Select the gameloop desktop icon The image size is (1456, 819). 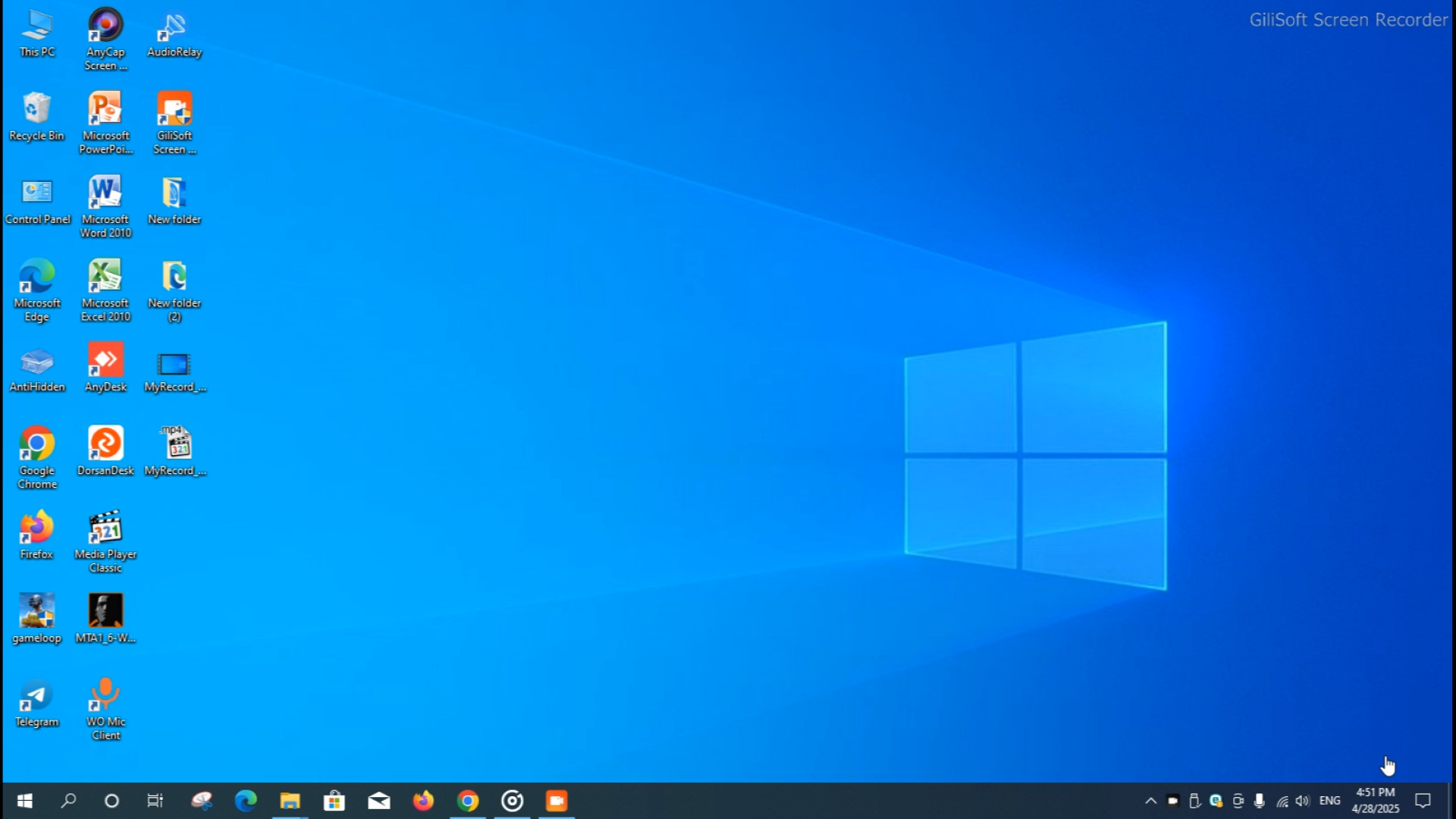pos(37,619)
